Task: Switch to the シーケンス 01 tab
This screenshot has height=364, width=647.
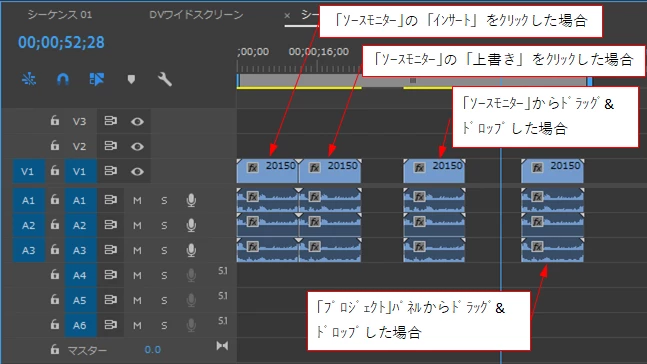Action: pos(60,15)
